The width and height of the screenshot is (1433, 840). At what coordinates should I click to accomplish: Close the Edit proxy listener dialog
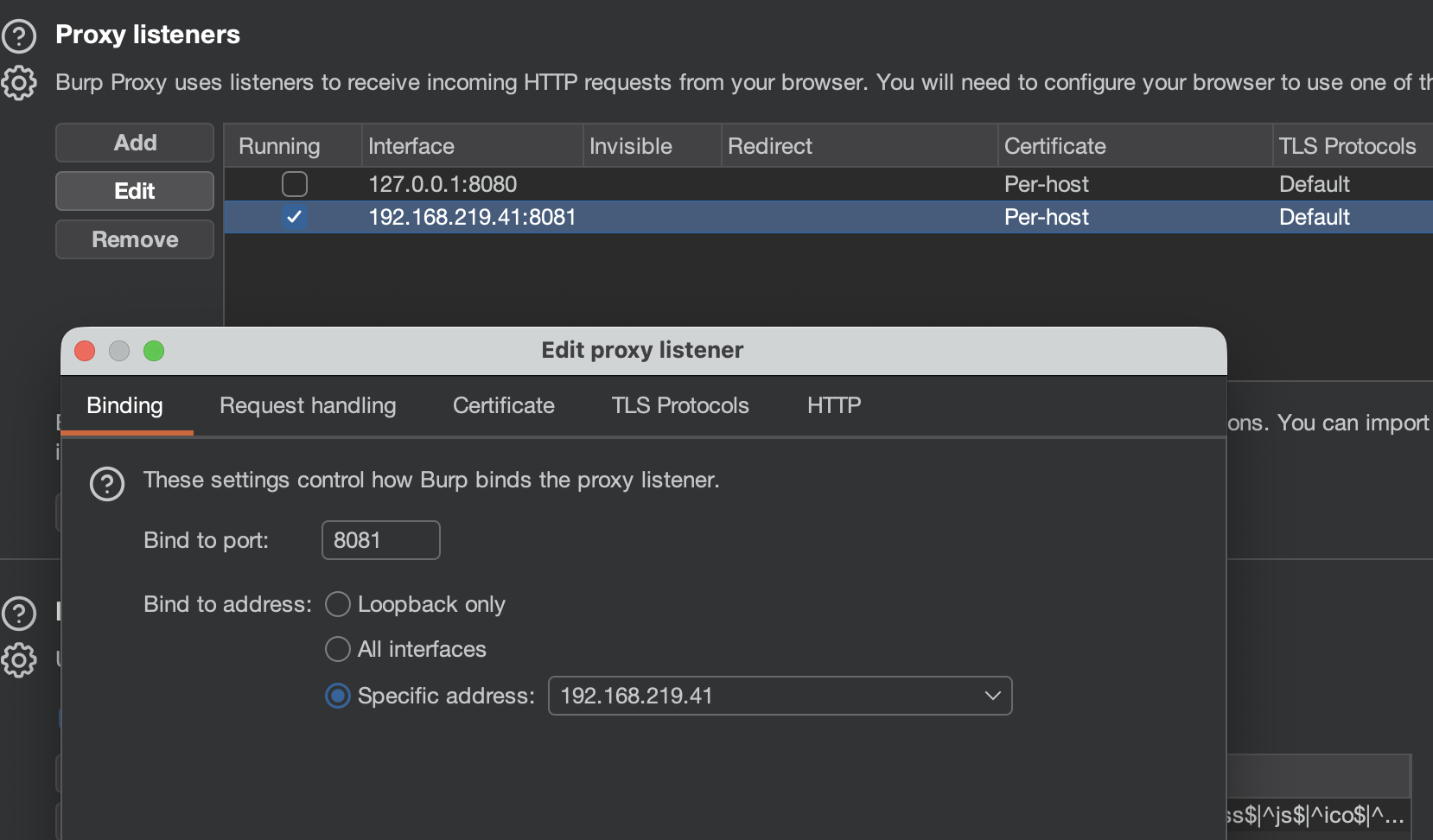tap(85, 351)
